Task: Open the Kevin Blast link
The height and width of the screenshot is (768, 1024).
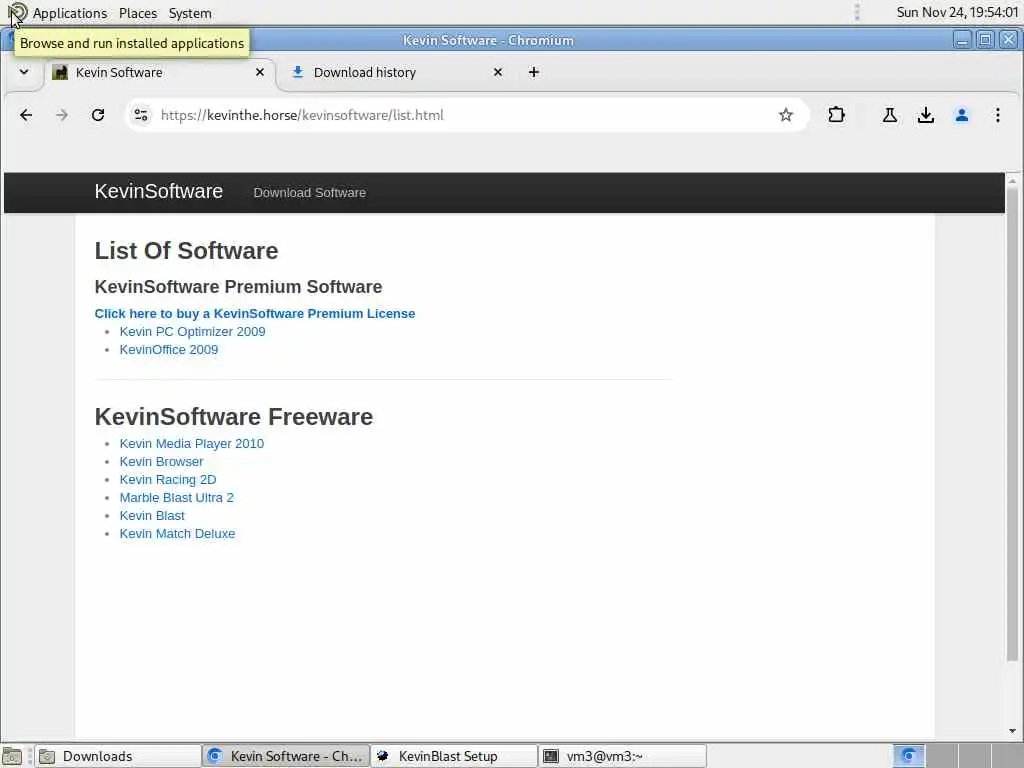Action: (152, 516)
